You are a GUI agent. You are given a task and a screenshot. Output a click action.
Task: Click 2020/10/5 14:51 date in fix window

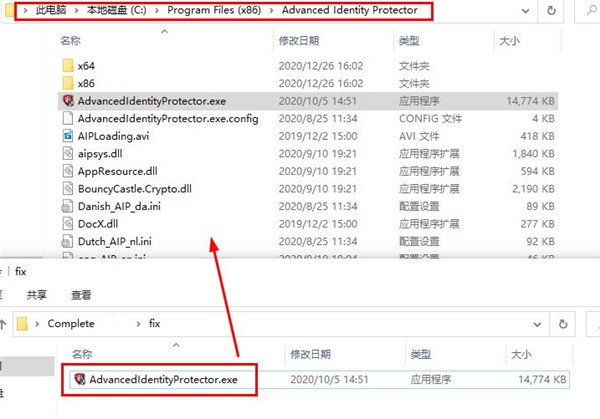click(x=329, y=380)
